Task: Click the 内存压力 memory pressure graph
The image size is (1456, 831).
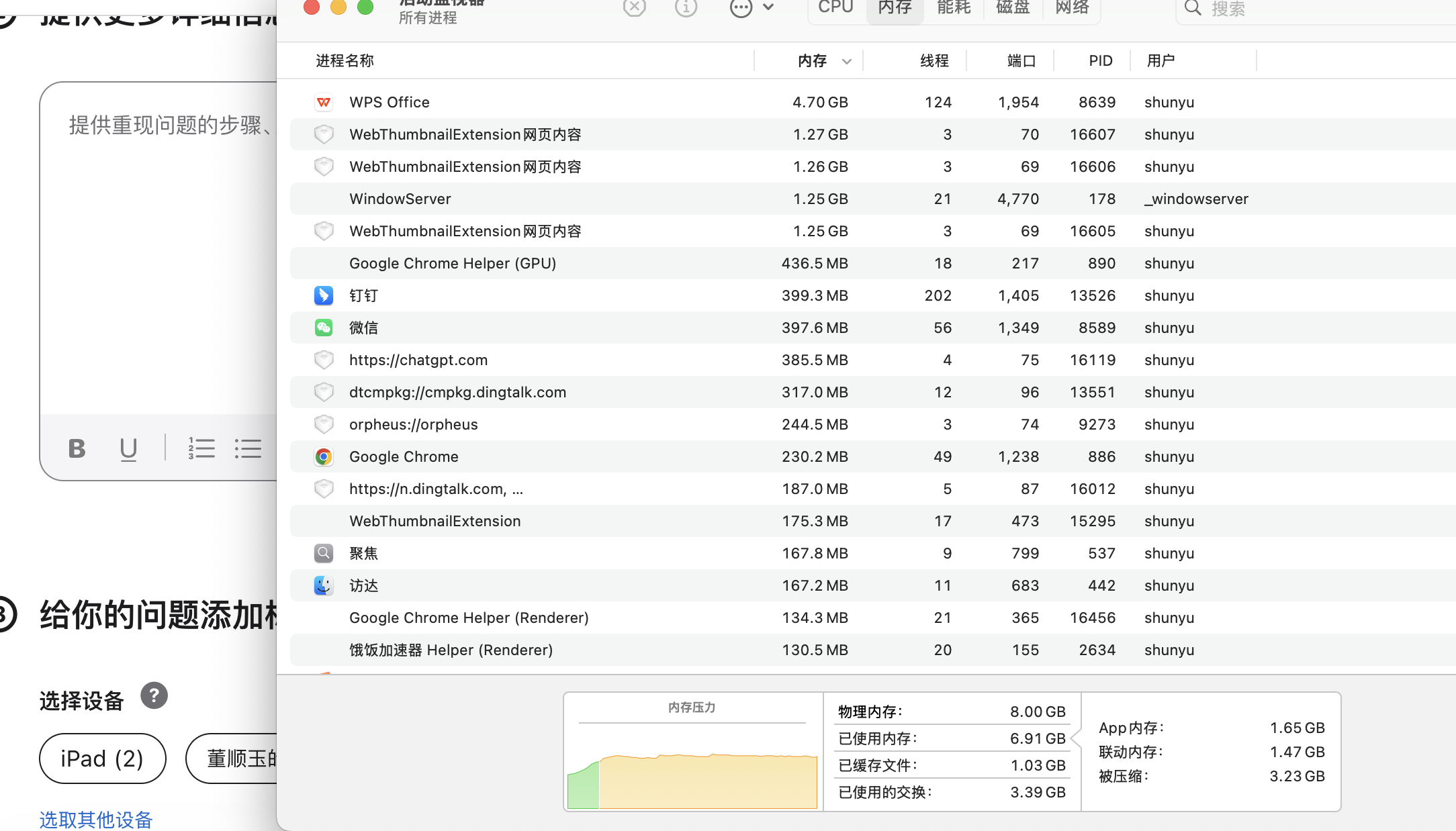Action: 692,765
